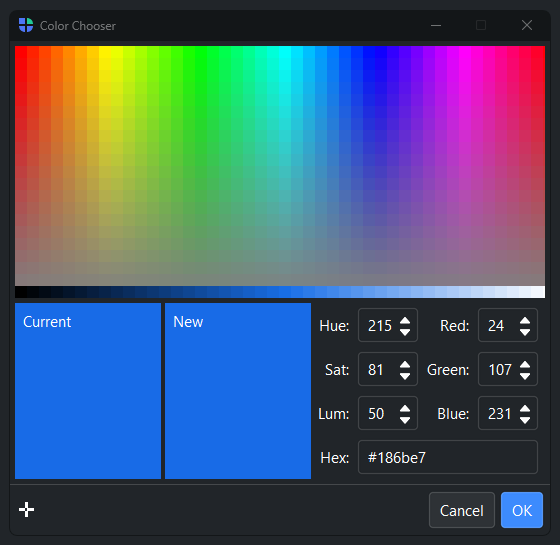Screen dimensions: 560x545
Task: Click the Red input field showing 24
Action: 508,325
